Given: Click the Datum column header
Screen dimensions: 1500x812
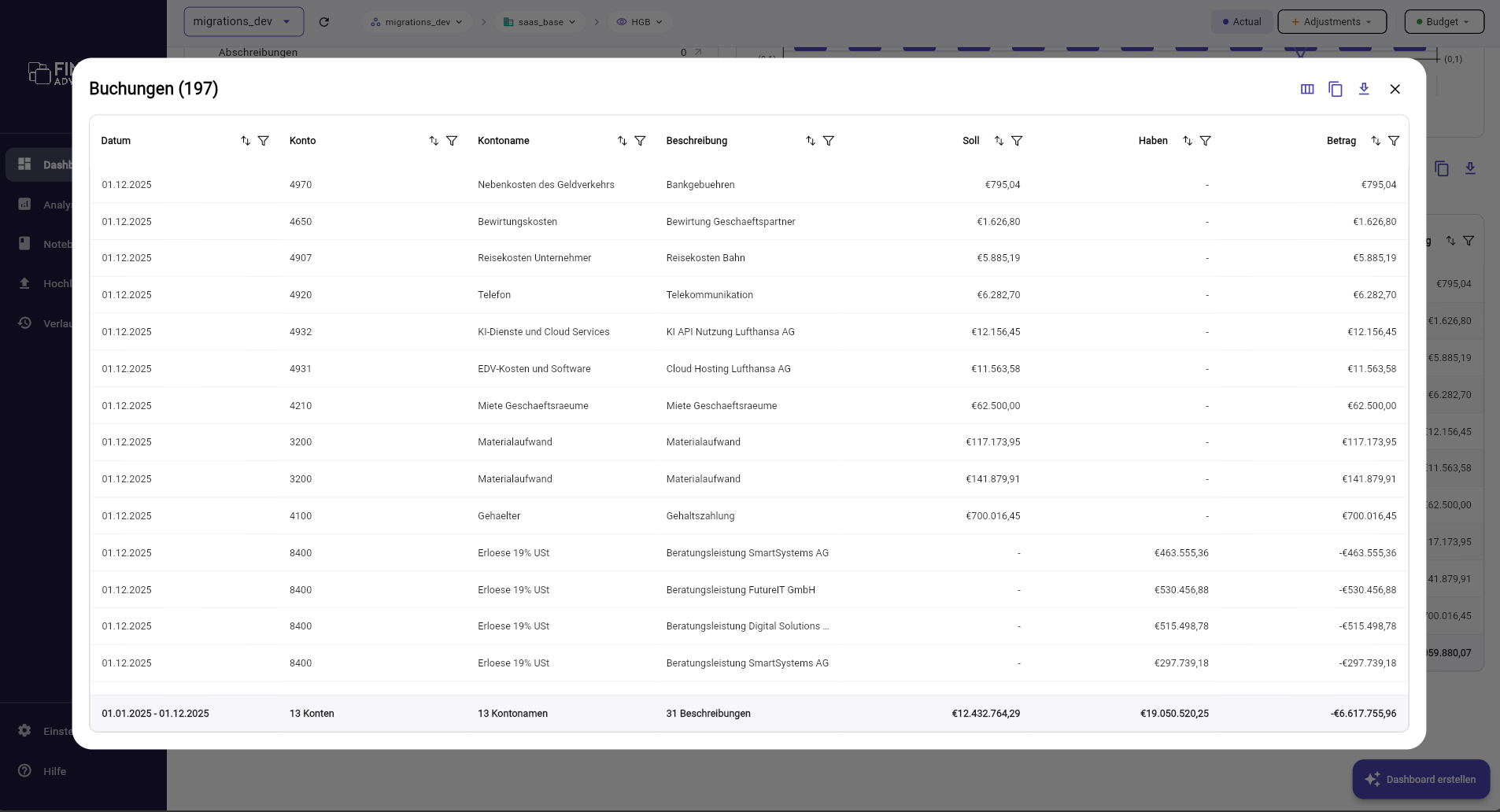Looking at the screenshot, I should click(116, 141).
